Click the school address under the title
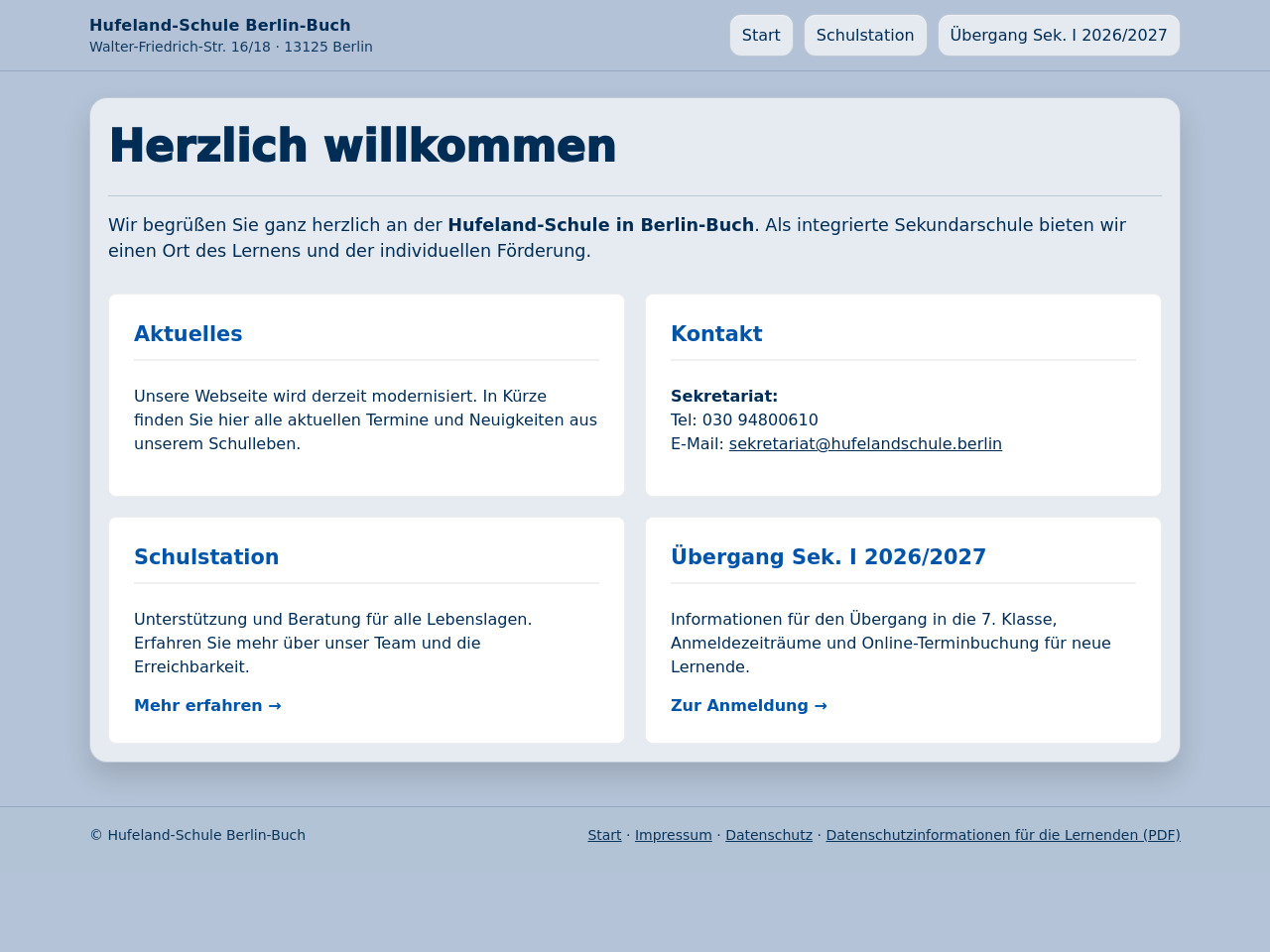The width and height of the screenshot is (1270, 952). [231, 47]
